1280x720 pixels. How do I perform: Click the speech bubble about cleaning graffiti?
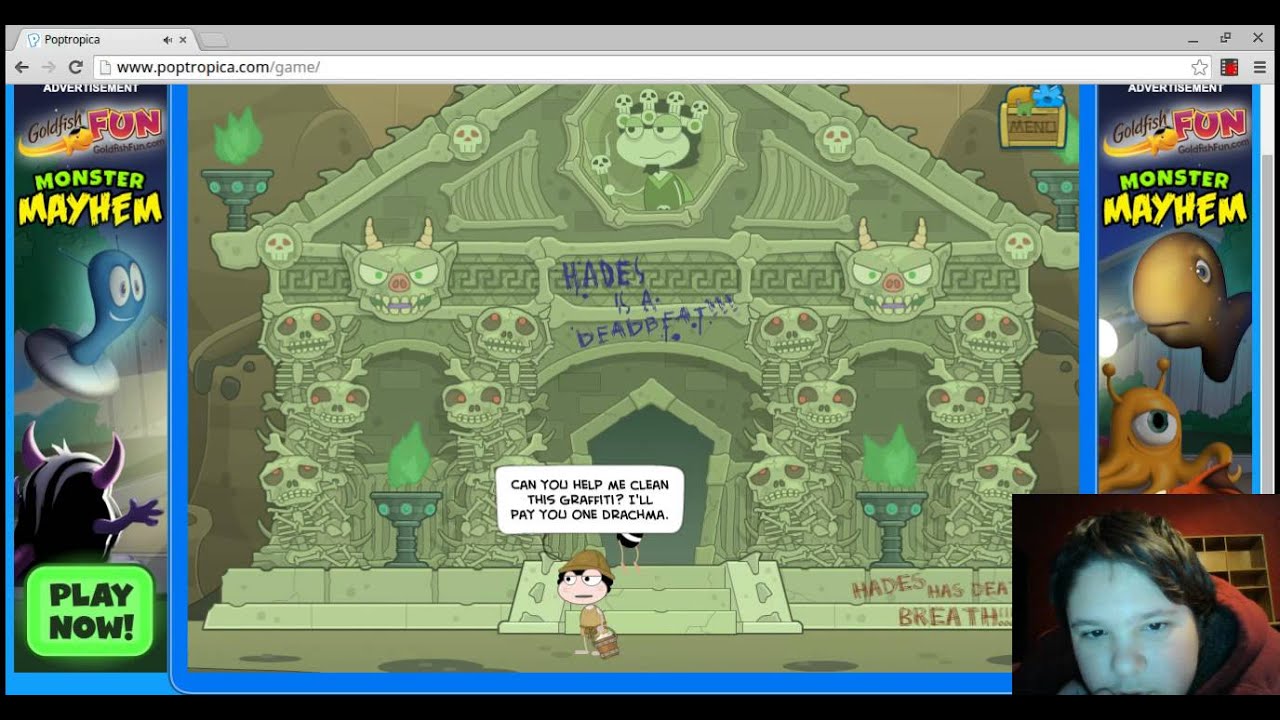click(x=590, y=500)
